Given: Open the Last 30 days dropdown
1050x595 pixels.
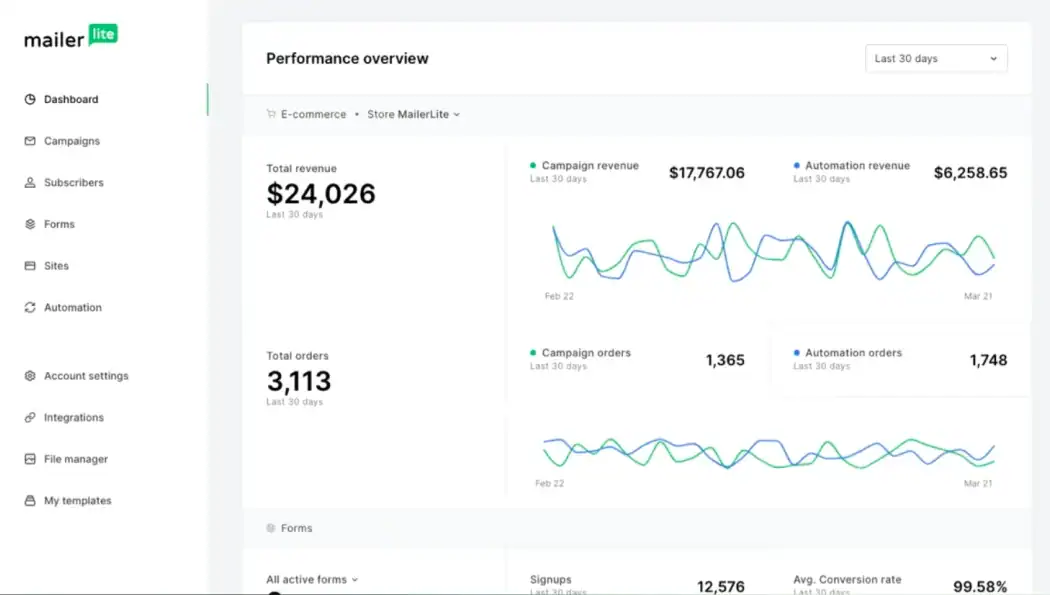Looking at the screenshot, I should click(935, 58).
